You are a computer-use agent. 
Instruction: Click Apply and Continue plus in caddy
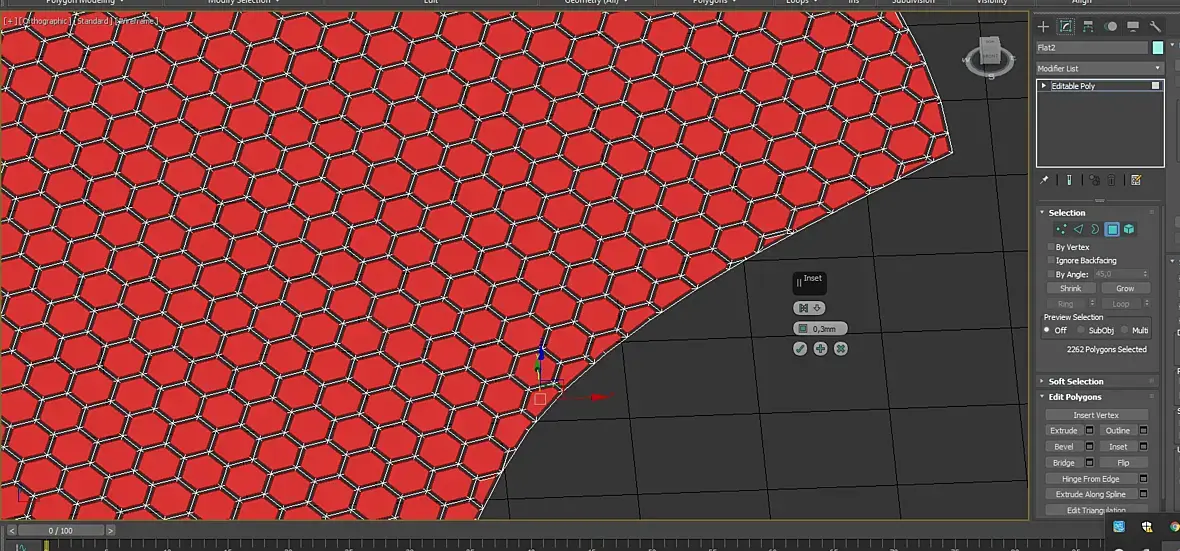(820, 349)
